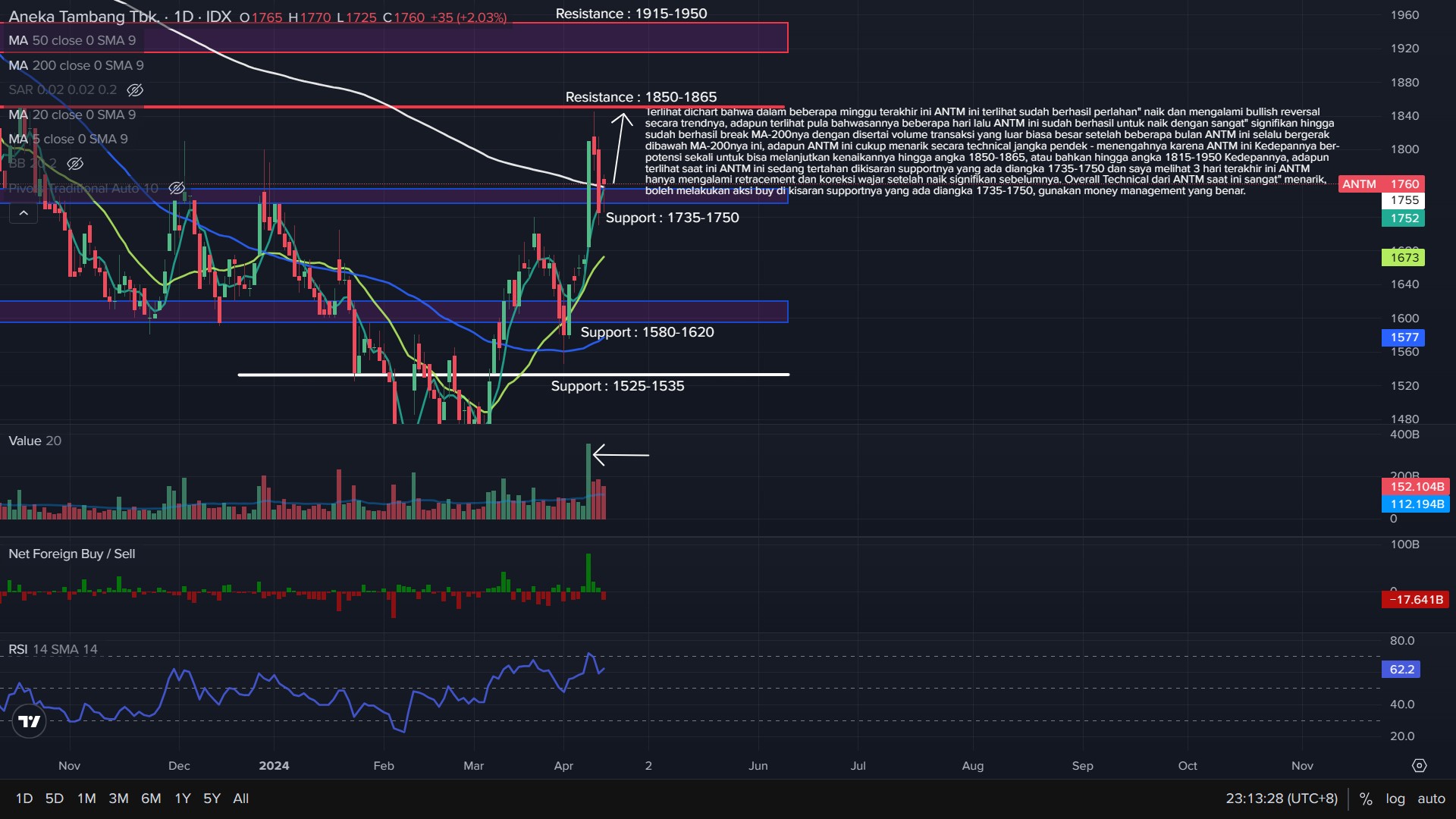Toggle visibility of BB 20 2 indicator
This screenshot has height=819, width=1456.
75,164
